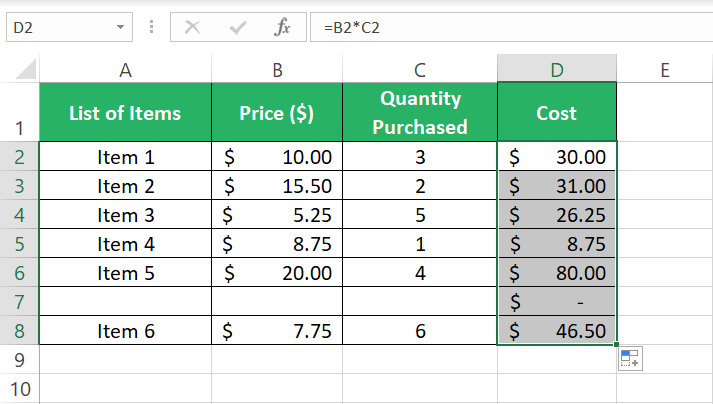
Task: Select column A header
Action: tap(125, 70)
